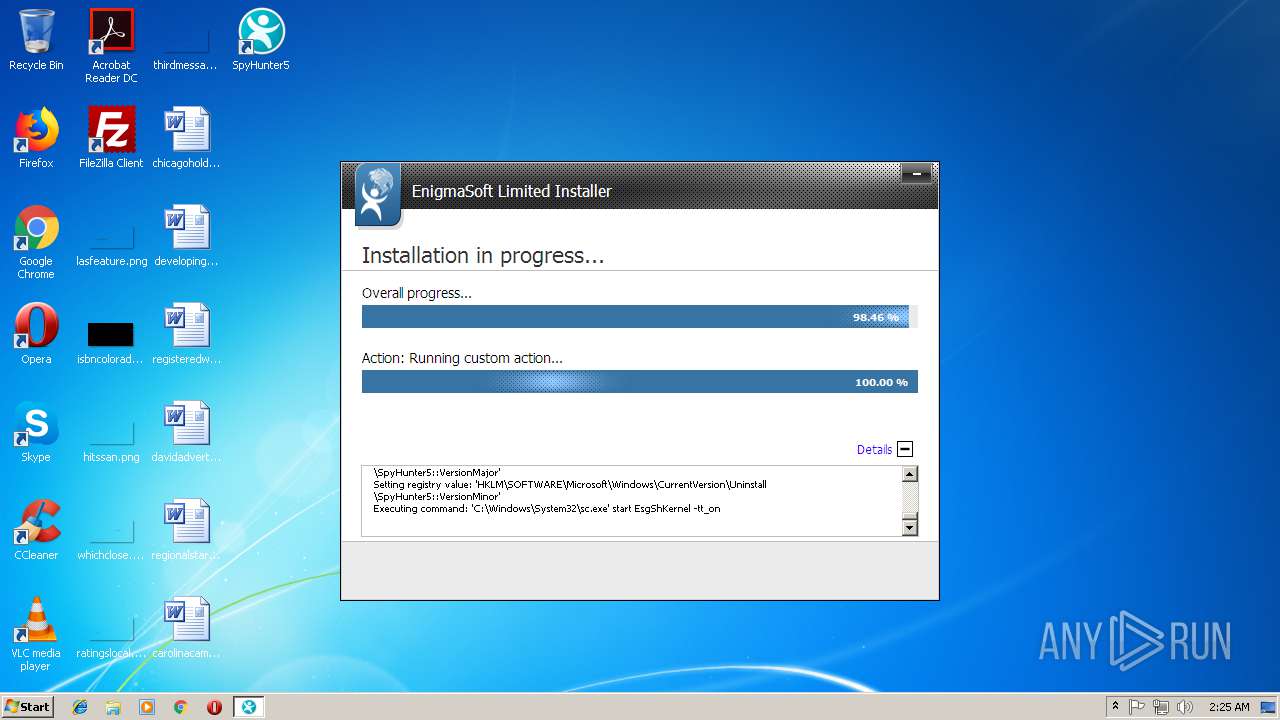This screenshot has height=720, width=1280.
Task: Open Windows Explorer folder in taskbar
Action: pyautogui.click(x=113, y=707)
